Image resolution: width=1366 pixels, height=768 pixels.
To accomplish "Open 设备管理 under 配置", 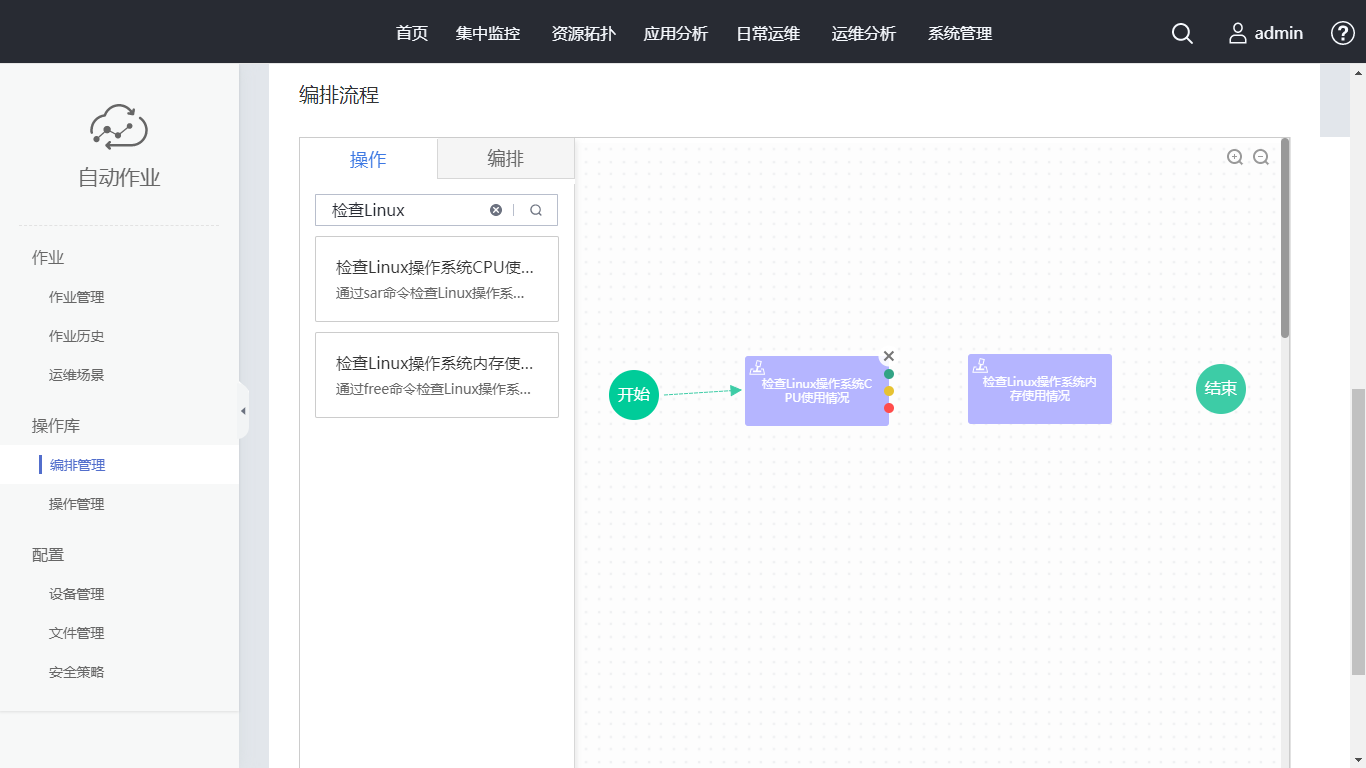I will click(x=77, y=594).
